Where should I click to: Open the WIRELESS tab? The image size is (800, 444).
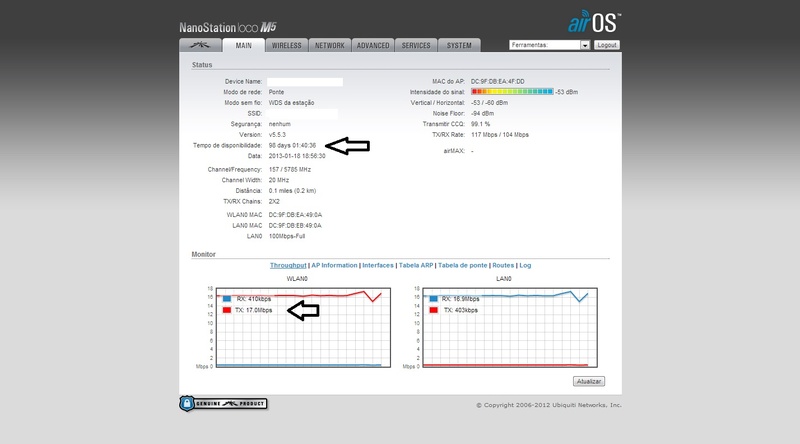[286, 45]
